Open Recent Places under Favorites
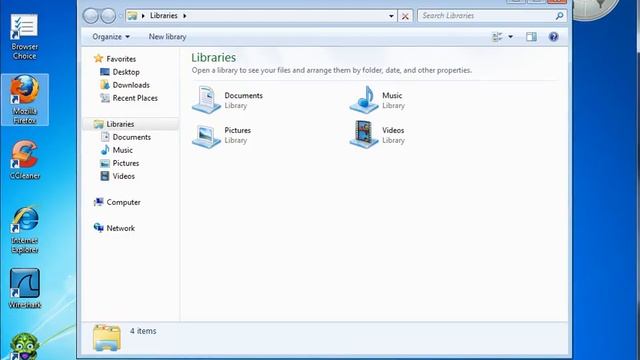640x360 pixels. (135, 98)
